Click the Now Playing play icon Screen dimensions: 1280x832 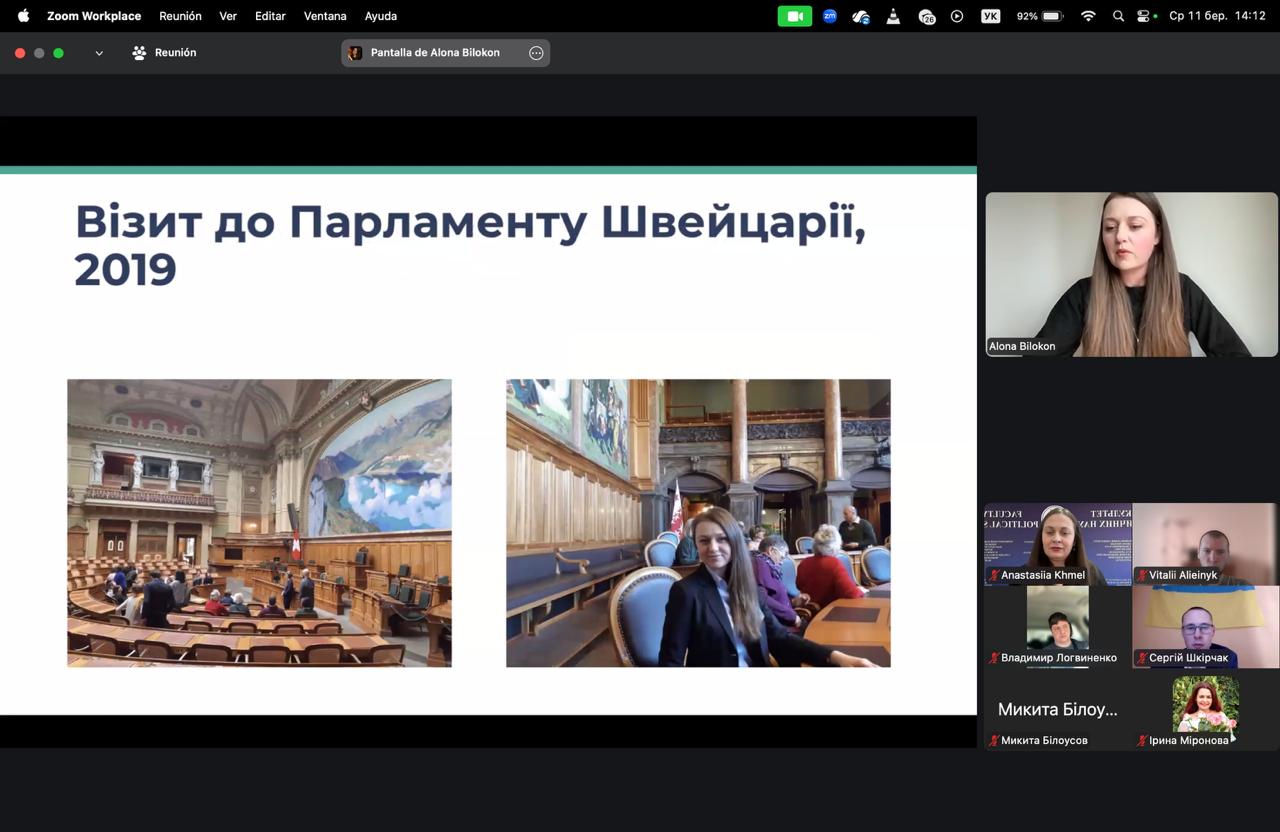pos(957,16)
